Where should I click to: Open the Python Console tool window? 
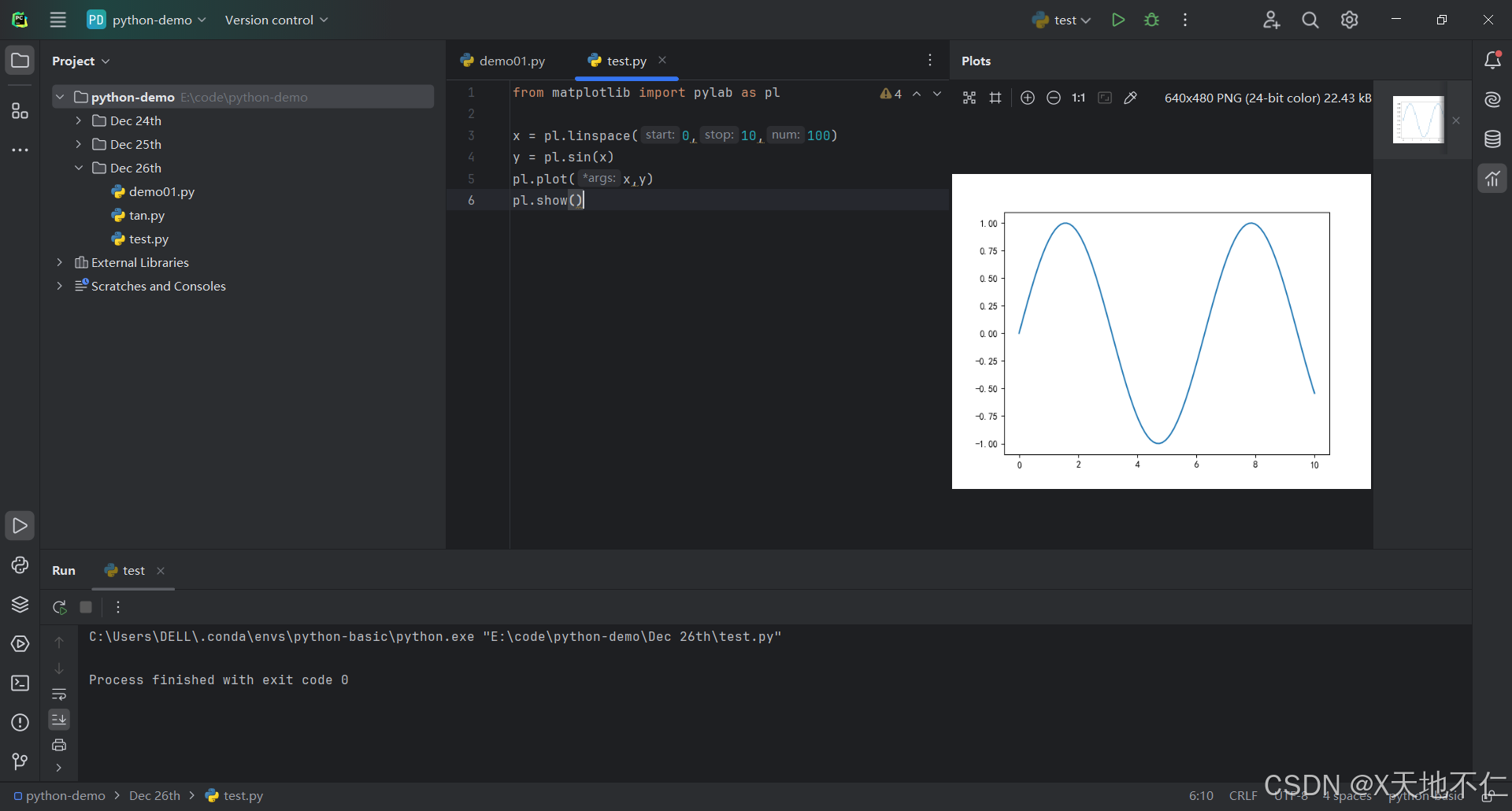(x=20, y=565)
